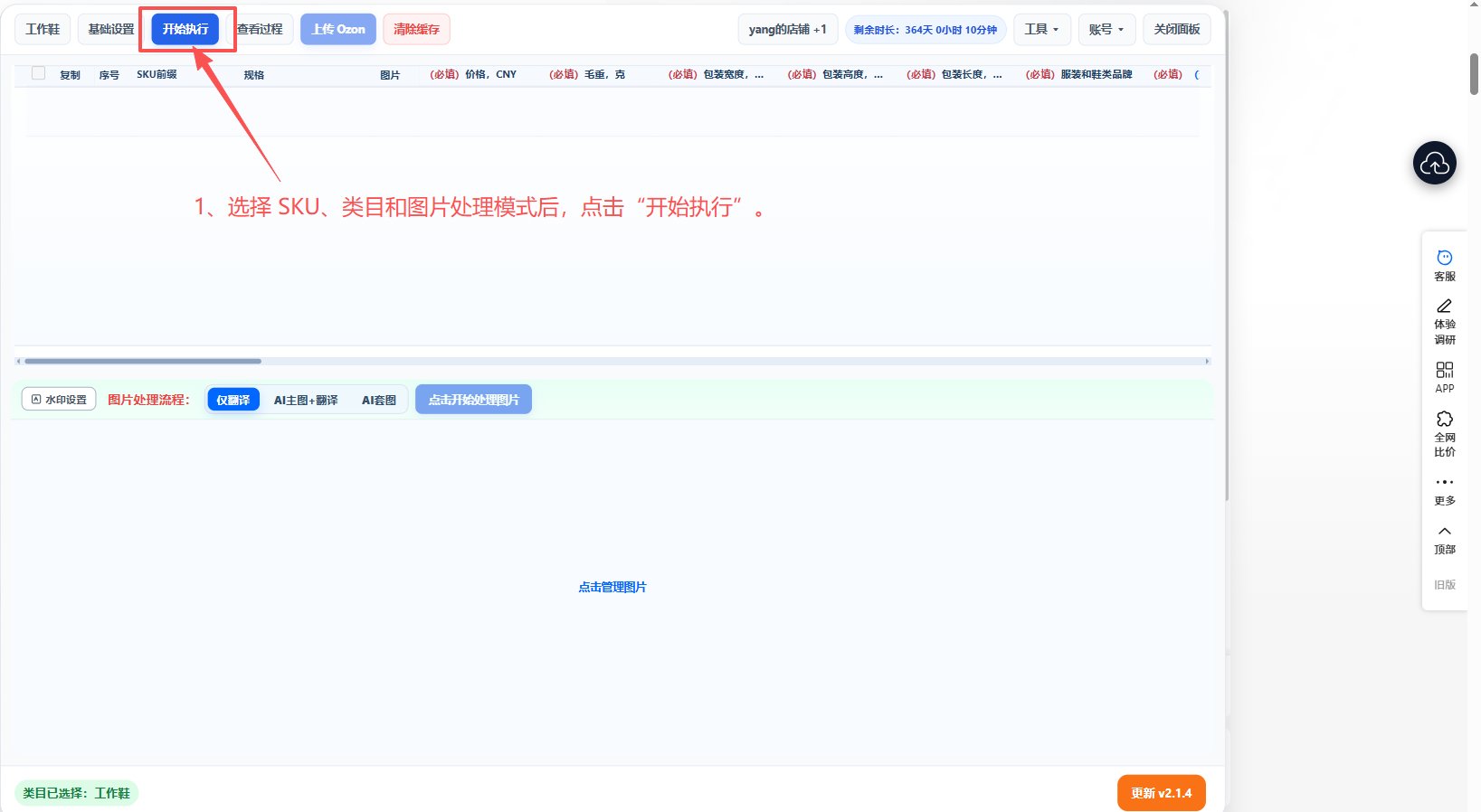1481x812 pixels.
Task: Click 关闭面板 to close panel
Action: 1177,29
